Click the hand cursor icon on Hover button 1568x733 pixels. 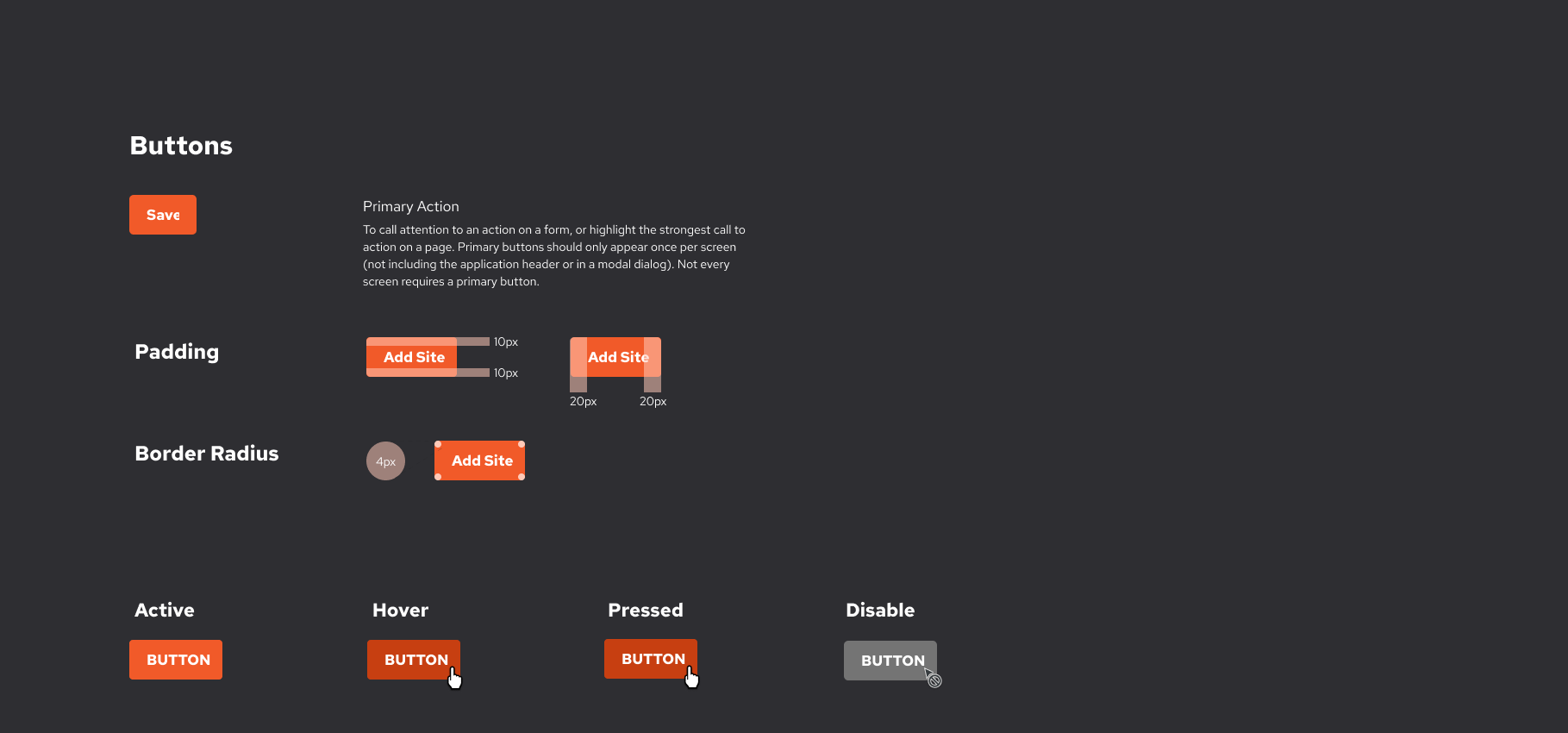tap(455, 679)
